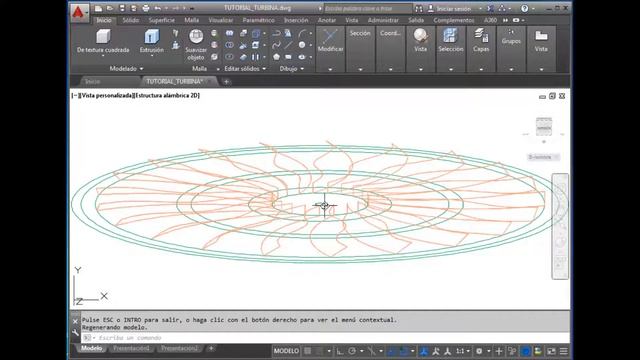Click the ViewCube in the viewport
The image size is (640, 360).
[x=544, y=127]
